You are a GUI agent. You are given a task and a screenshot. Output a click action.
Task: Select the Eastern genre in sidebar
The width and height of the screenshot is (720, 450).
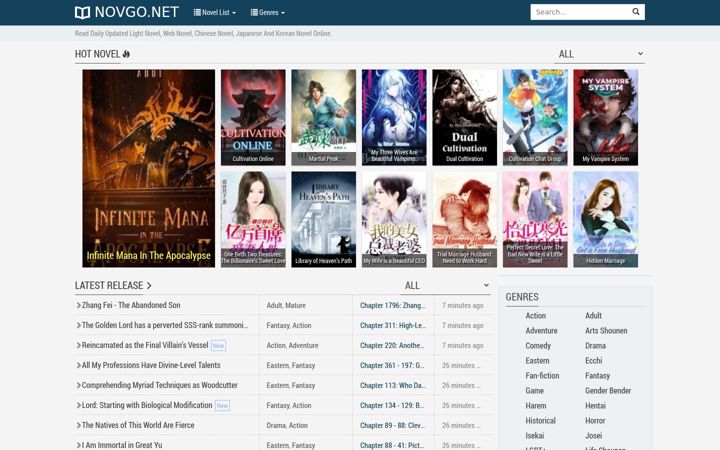pyautogui.click(x=537, y=360)
